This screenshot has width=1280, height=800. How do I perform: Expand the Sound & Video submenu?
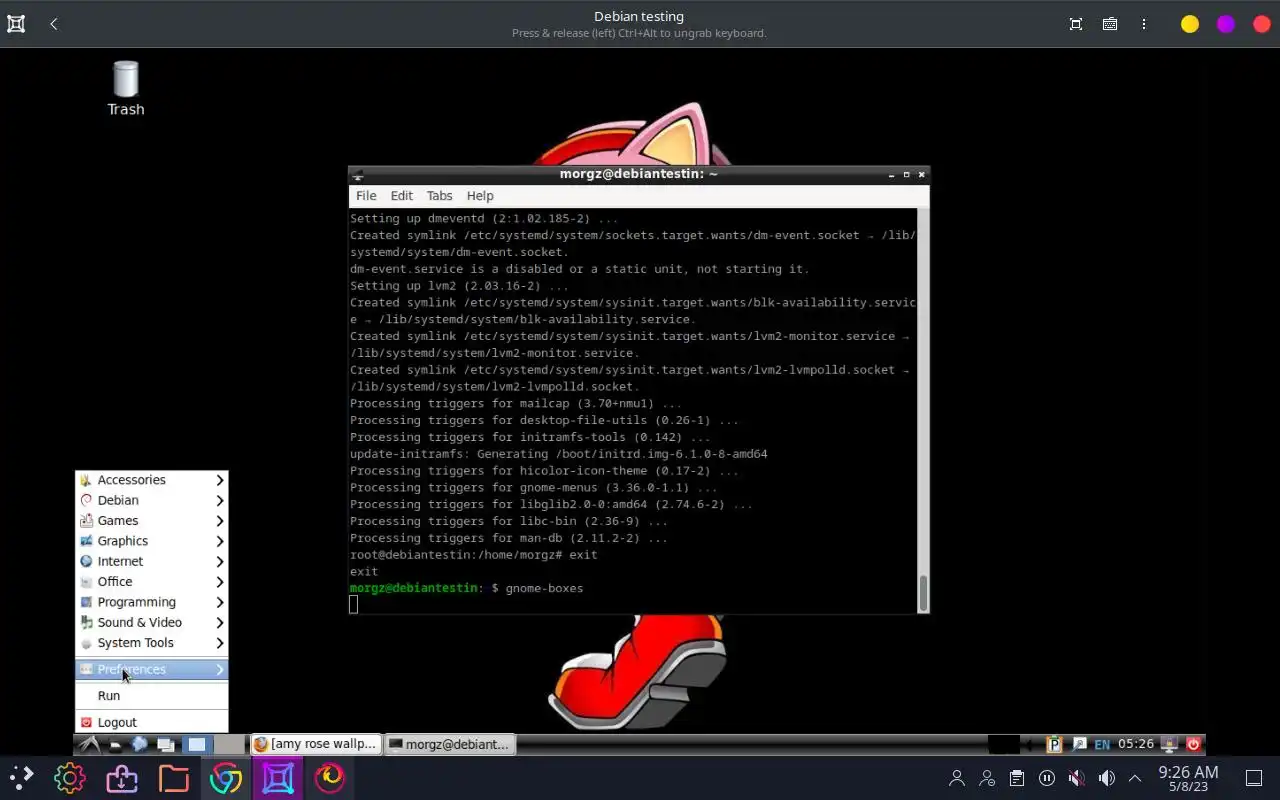click(x=152, y=622)
